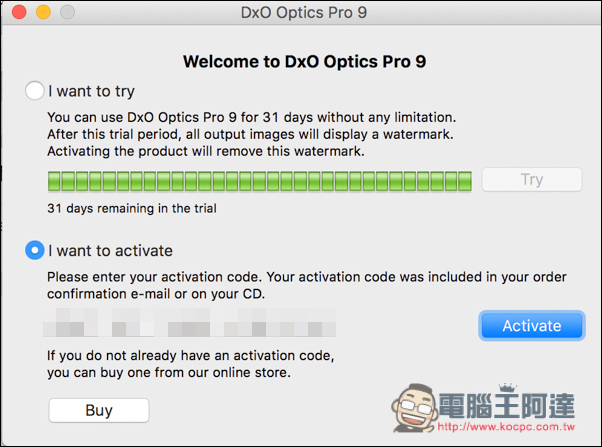Click the "DxO Optics Pro 9" window title
This screenshot has height=447, width=602.
pyautogui.click(x=304, y=13)
